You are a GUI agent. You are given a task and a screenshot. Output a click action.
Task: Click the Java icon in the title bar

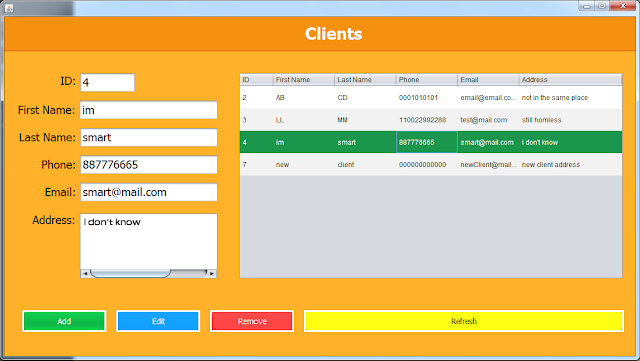(x=9, y=8)
